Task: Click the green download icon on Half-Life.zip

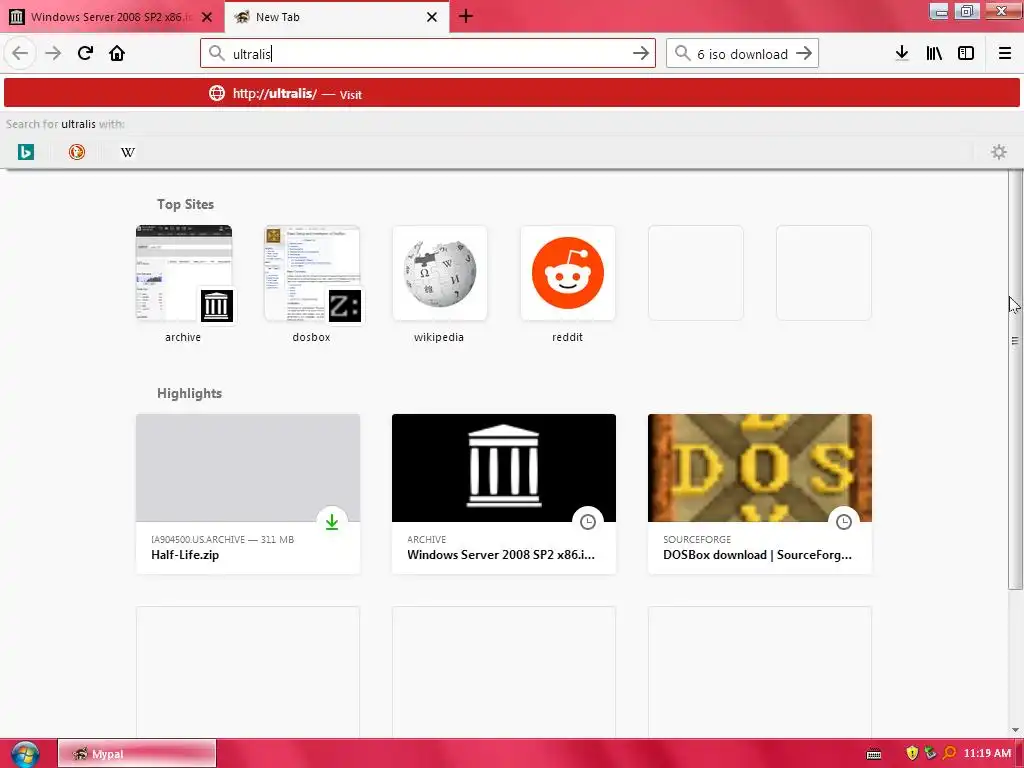Action: tap(332, 522)
